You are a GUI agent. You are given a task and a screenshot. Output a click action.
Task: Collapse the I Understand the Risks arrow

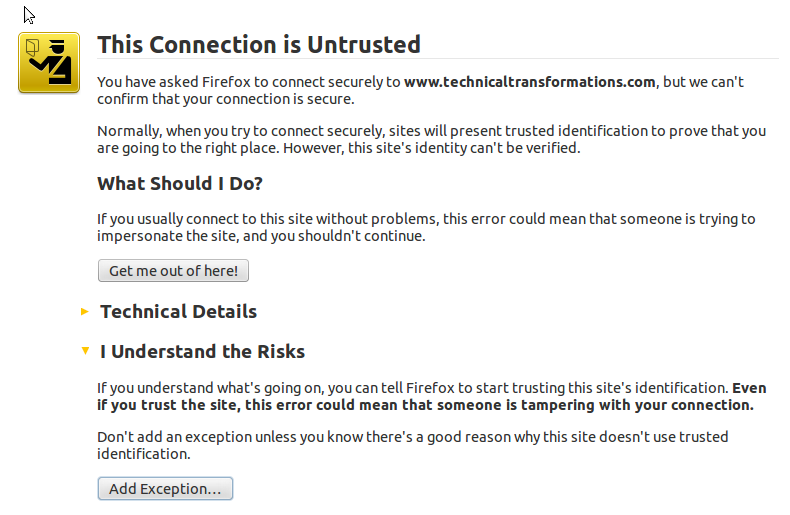(85, 352)
